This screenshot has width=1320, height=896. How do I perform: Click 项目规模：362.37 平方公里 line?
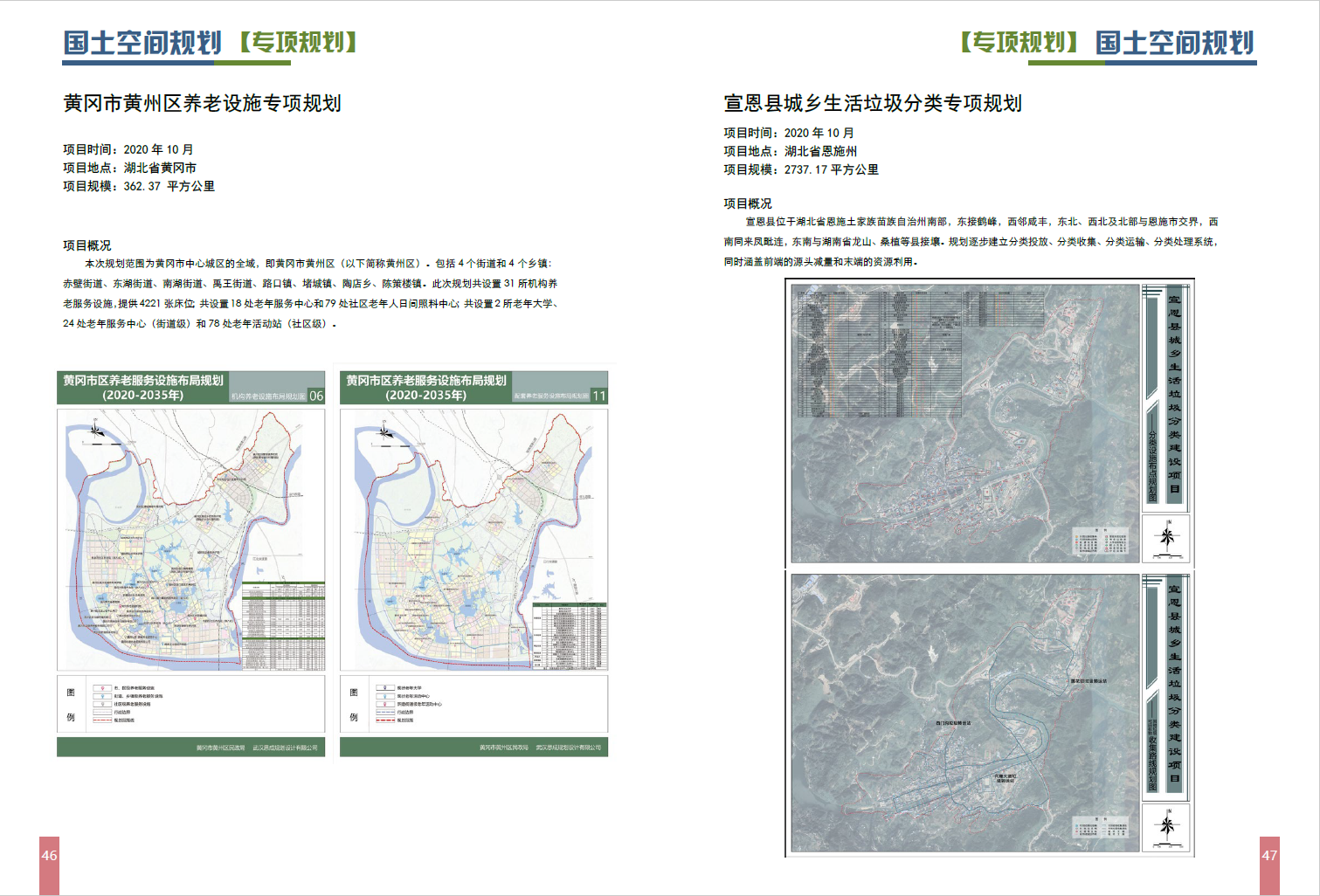139,186
